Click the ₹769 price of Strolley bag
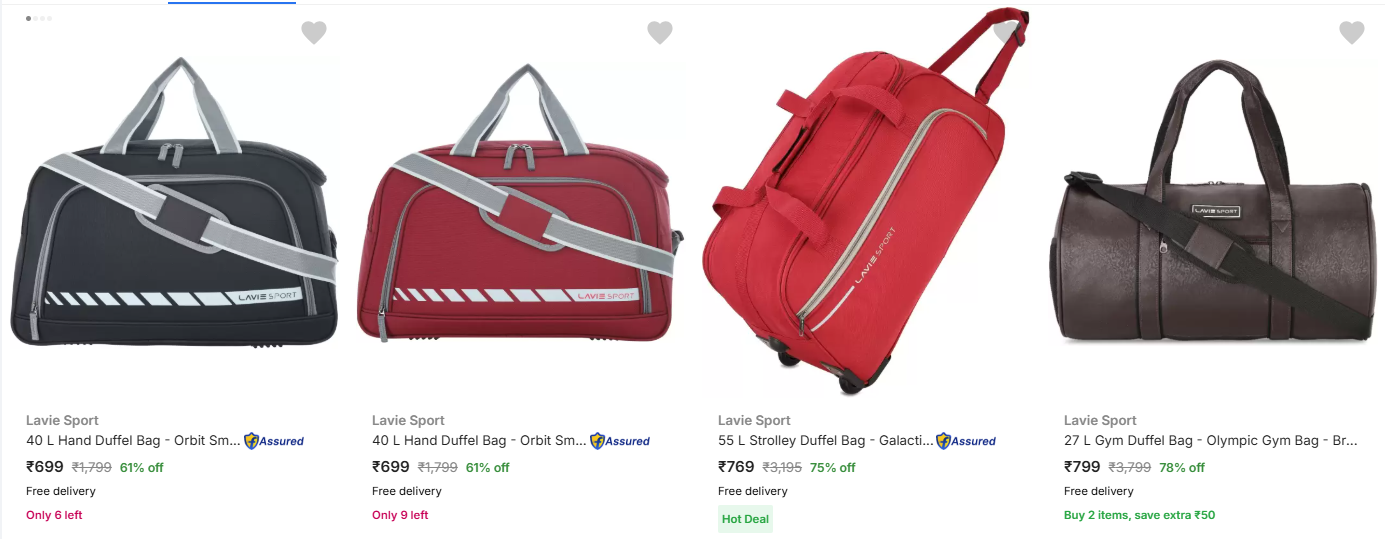Screen dimensions: 1385x539 pos(737,467)
